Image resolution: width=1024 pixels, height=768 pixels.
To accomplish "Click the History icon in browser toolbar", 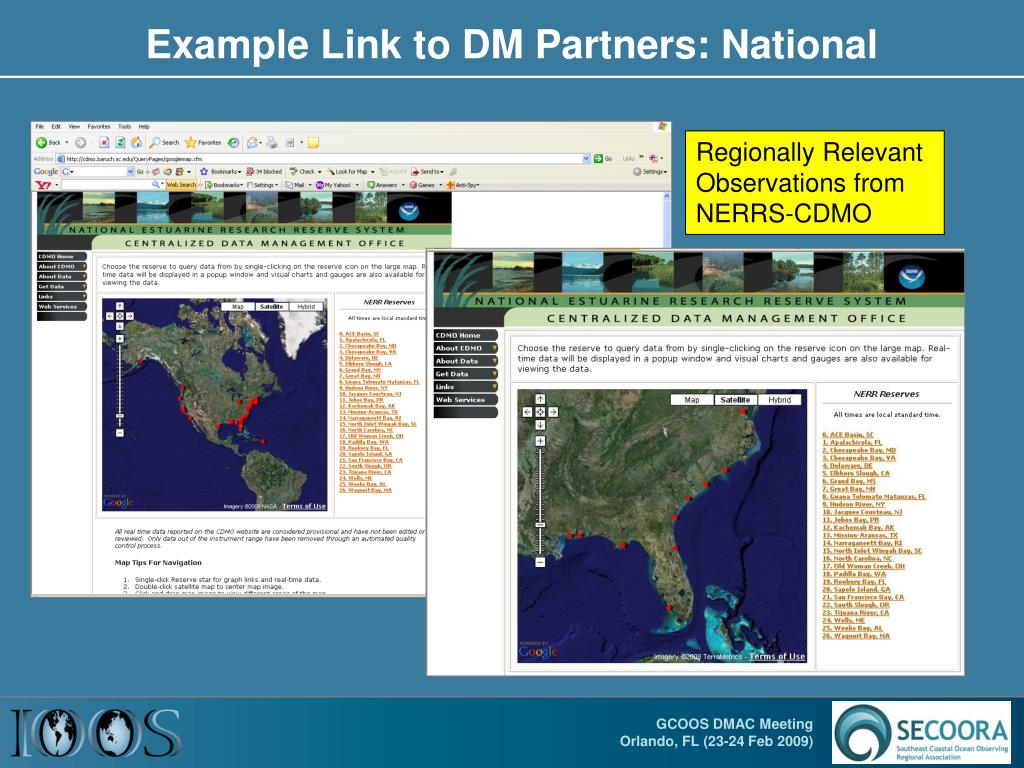I will pyautogui.click(x=233, y=142).
